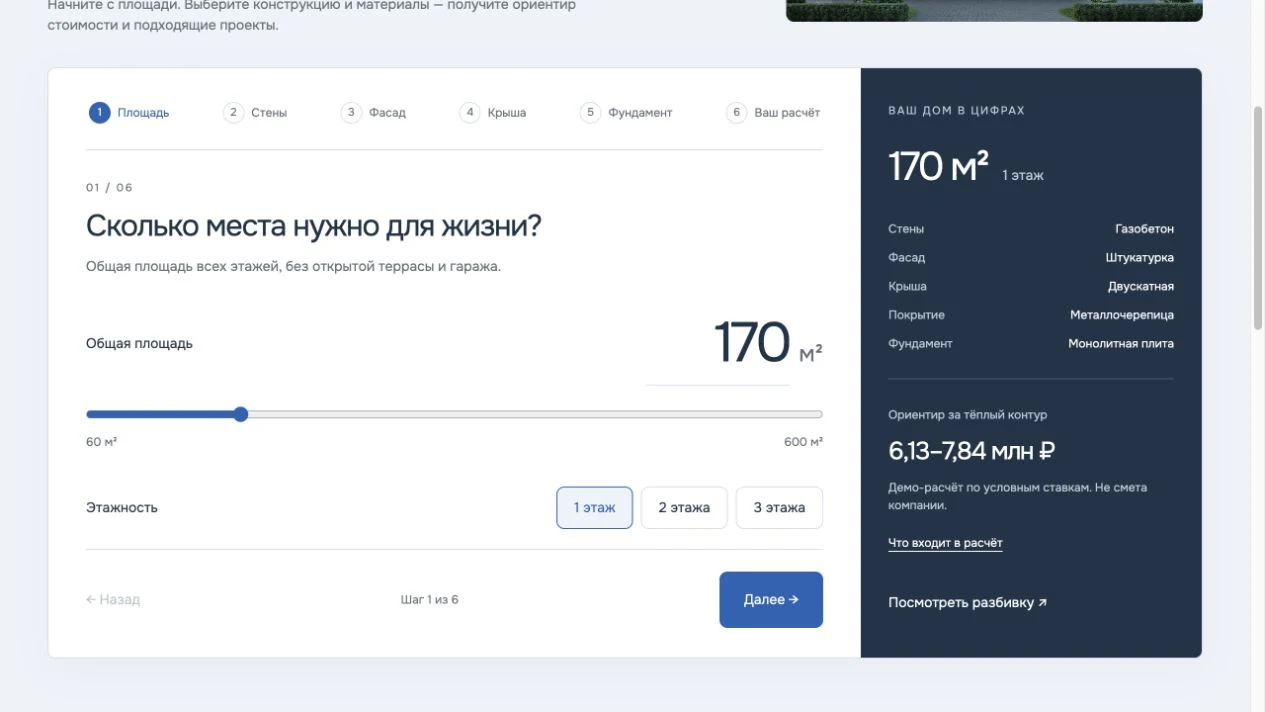This screenshot has height=712, width=1265.
Task: Click the Назад back link
Action: [x=113, y=600]
